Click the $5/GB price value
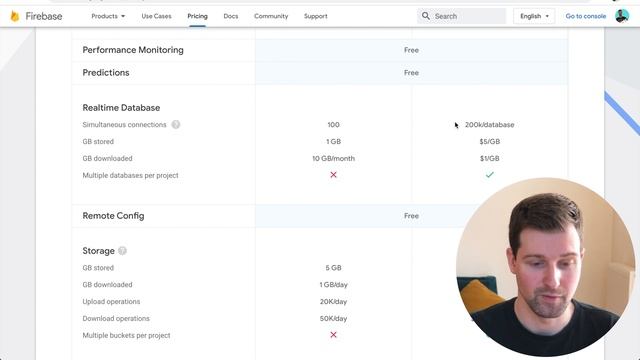Screen dimensions: 640x360 point(489,141)
